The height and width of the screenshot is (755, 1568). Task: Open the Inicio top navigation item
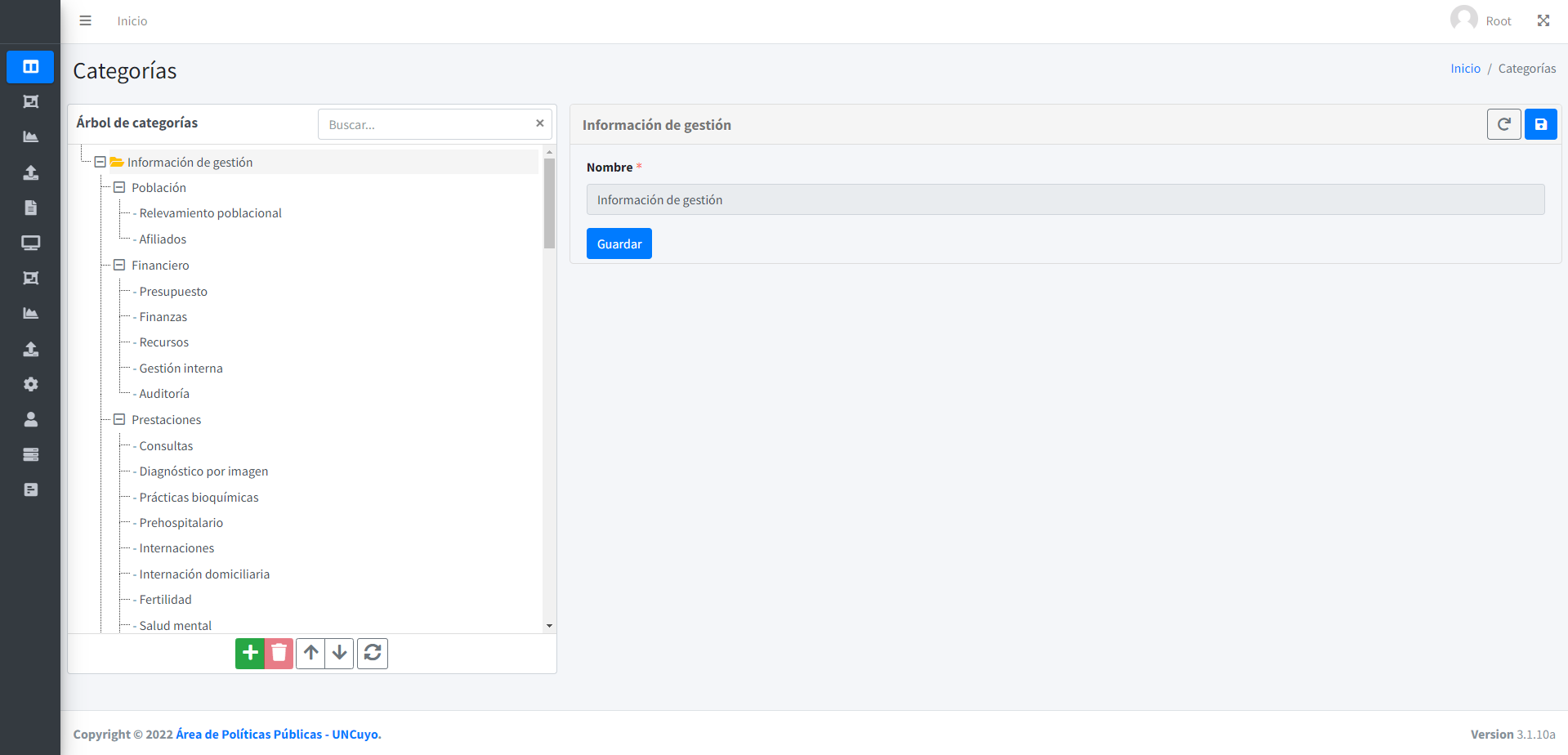(x=132, y=21)
